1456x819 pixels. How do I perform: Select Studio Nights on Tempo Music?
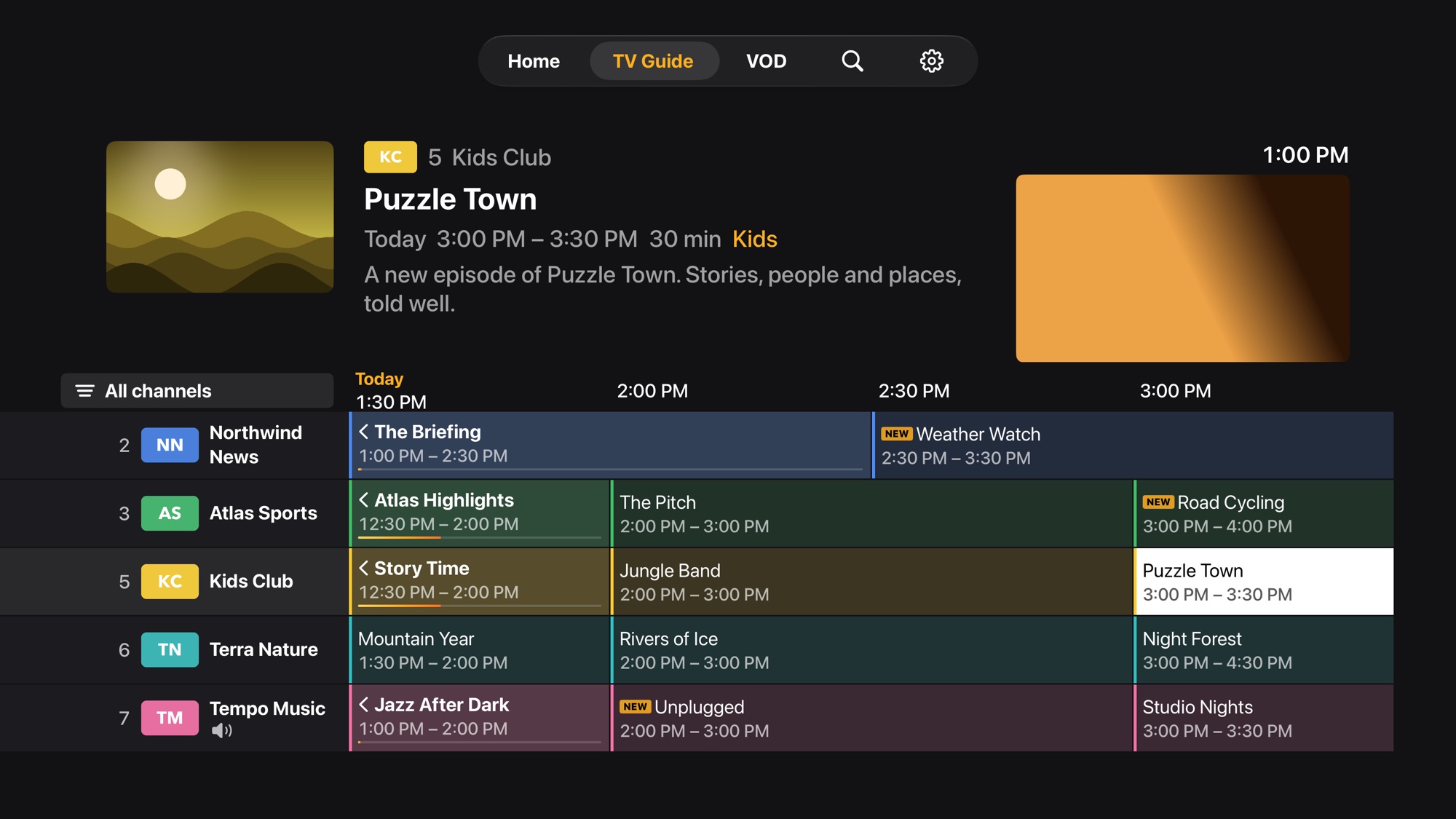[x=1264, y=718]
